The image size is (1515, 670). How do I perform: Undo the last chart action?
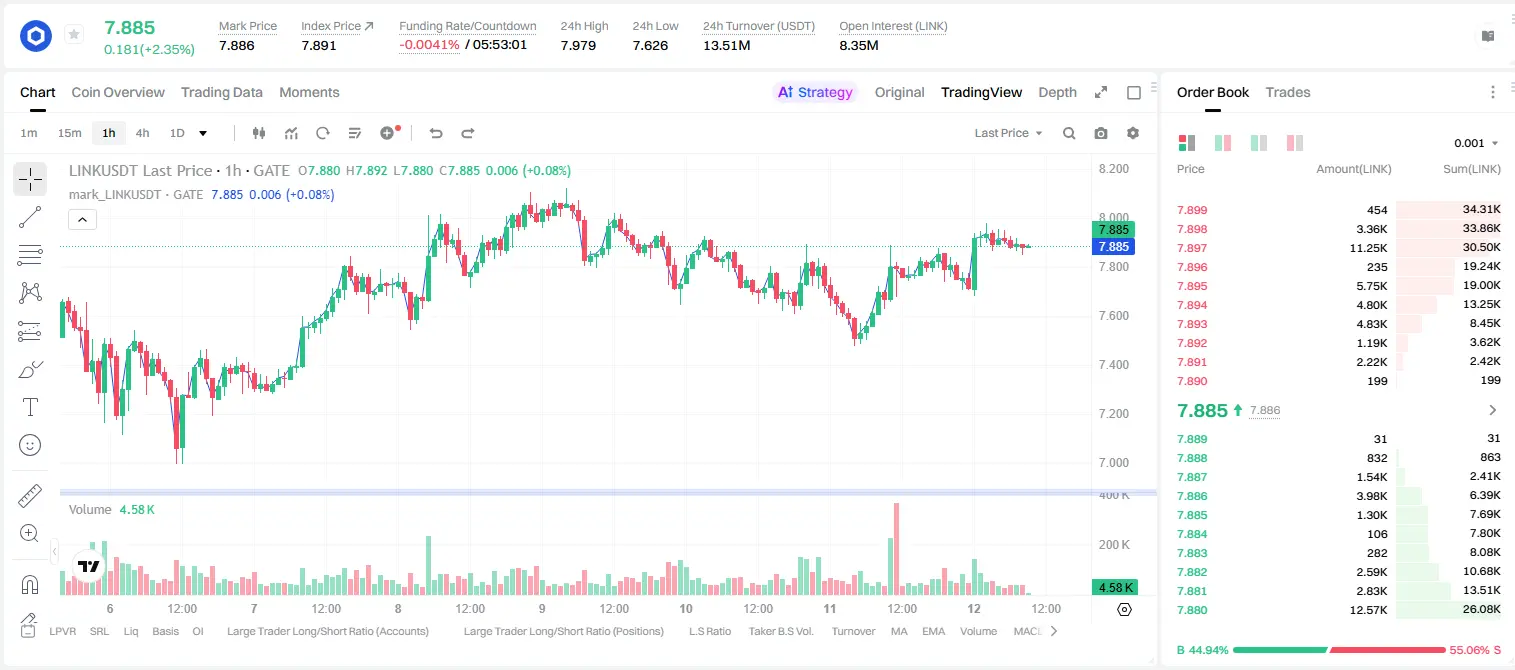coord(436,133)
